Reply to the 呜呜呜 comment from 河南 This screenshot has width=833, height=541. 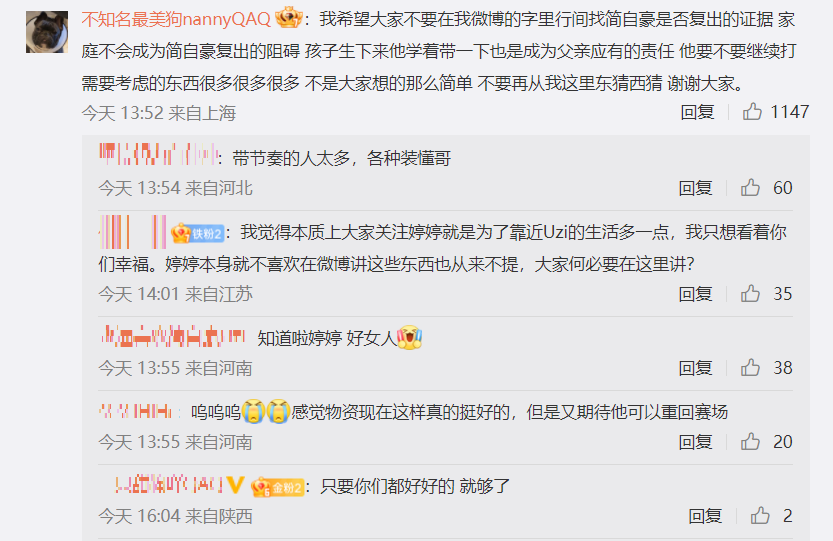(695, 442)
